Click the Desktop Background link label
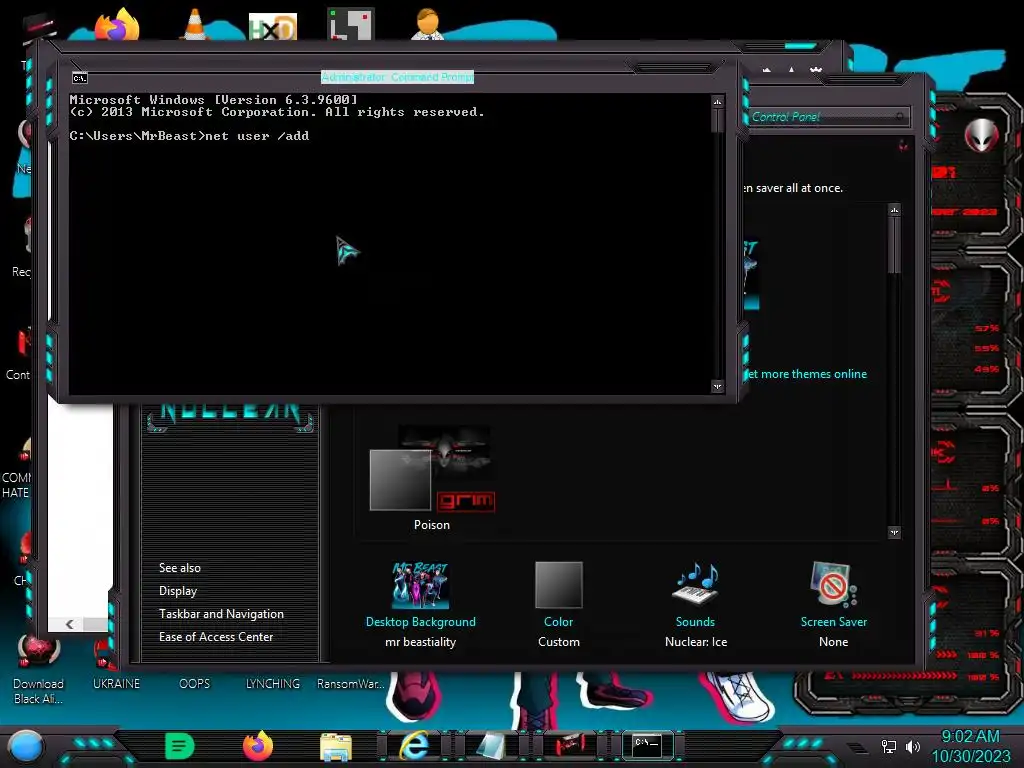 click(421, 622)
